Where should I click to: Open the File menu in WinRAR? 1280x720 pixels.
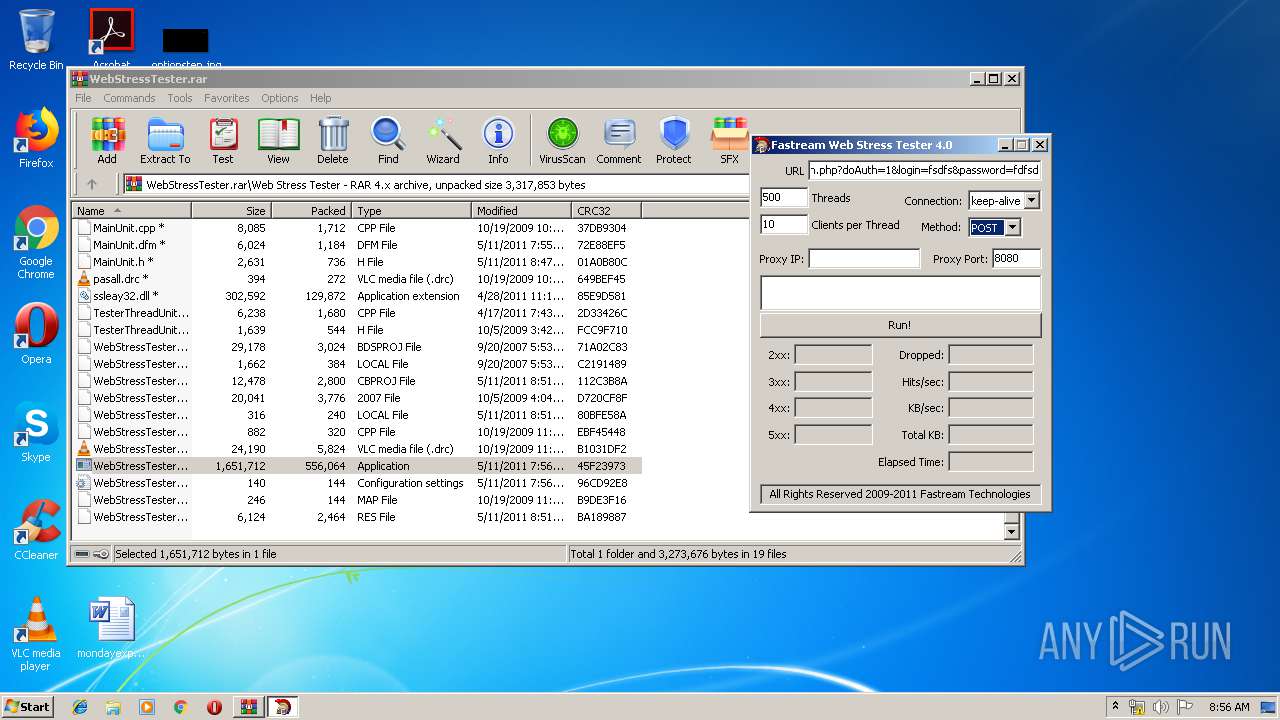tap(83, 98)
